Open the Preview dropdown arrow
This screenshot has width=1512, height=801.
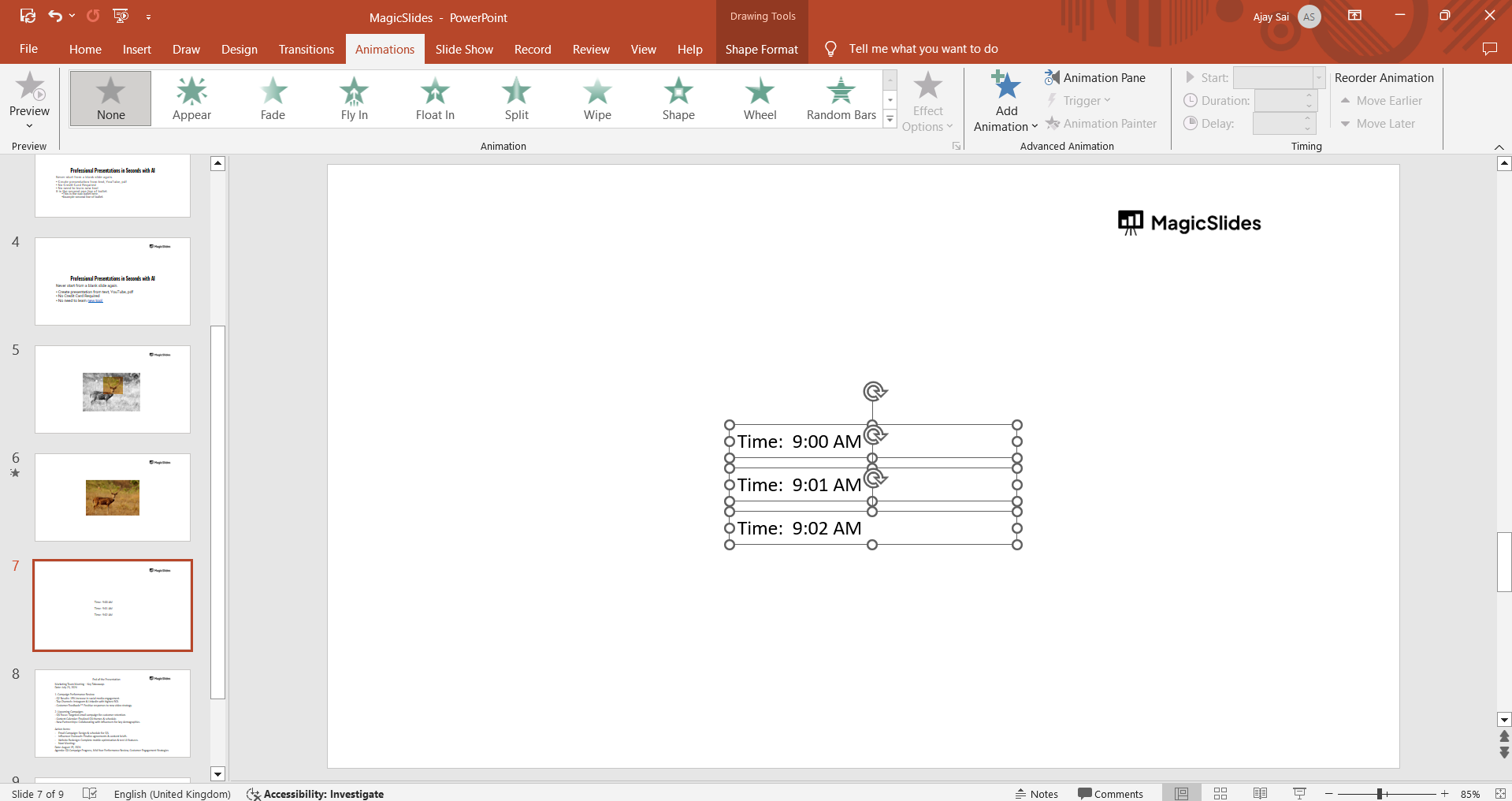30,126
